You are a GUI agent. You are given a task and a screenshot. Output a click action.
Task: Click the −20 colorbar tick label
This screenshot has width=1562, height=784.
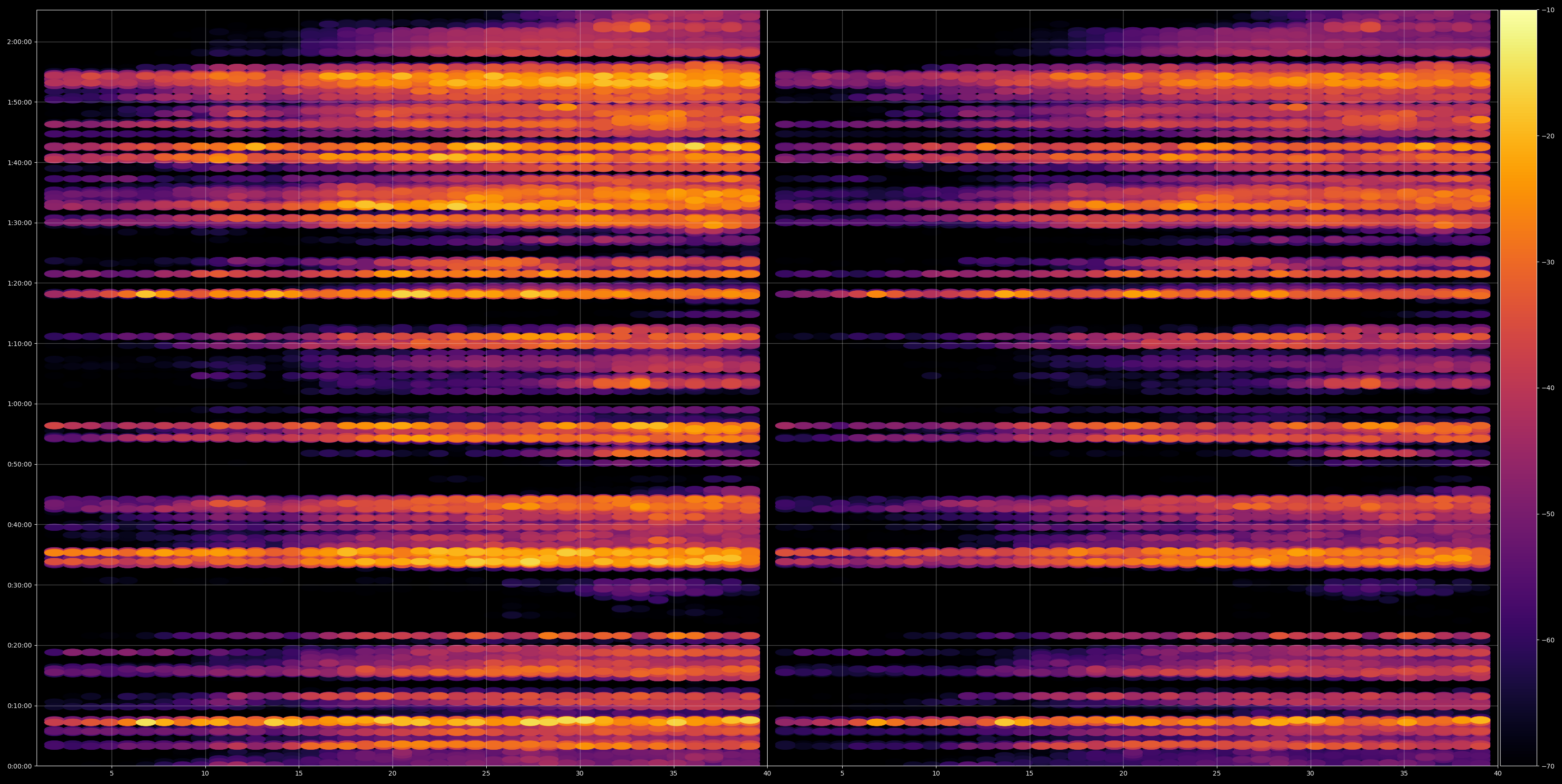[1548, 136]
